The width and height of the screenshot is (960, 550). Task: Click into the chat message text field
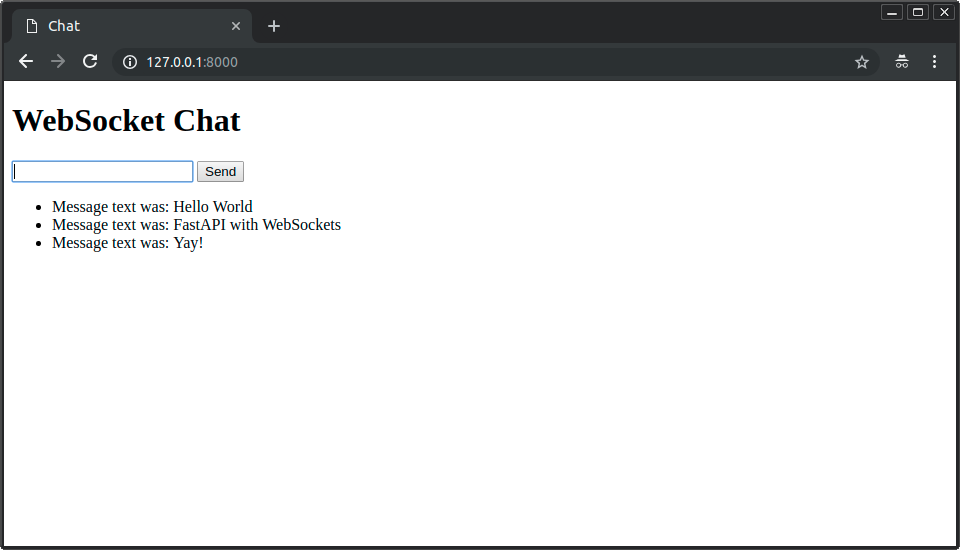[x=102, y=172]
